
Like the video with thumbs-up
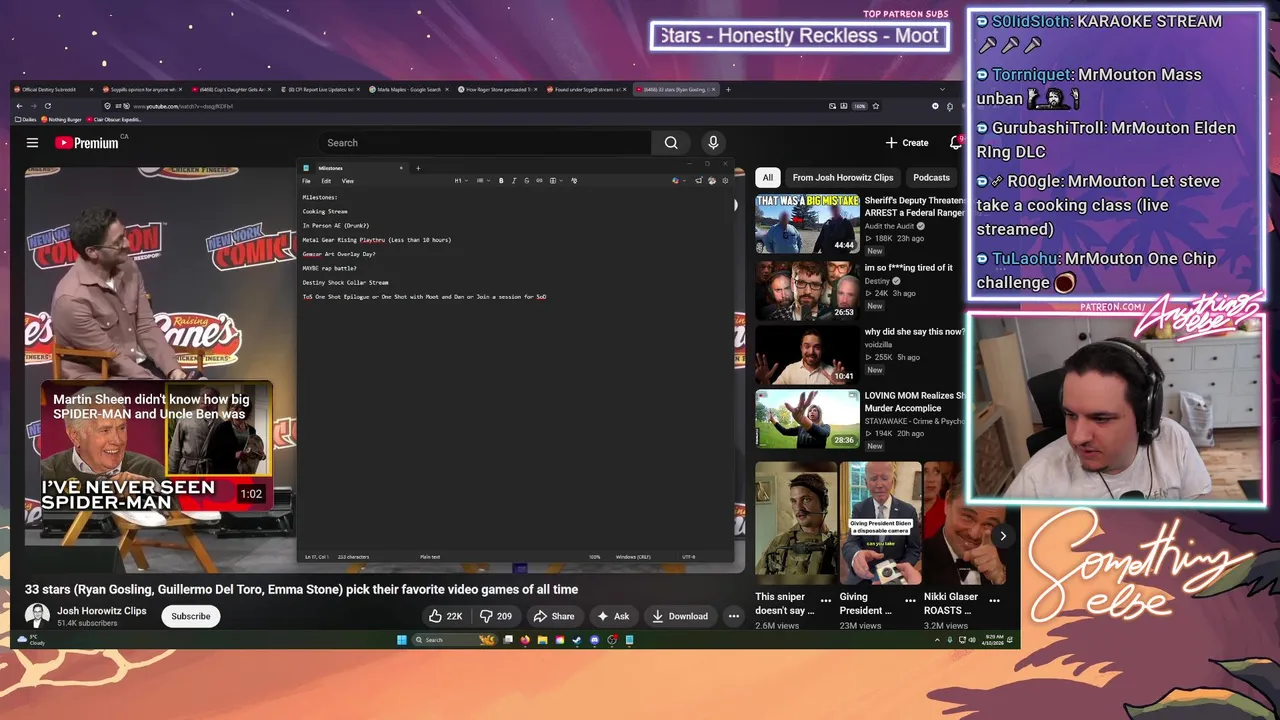click(x=444, y=616)
